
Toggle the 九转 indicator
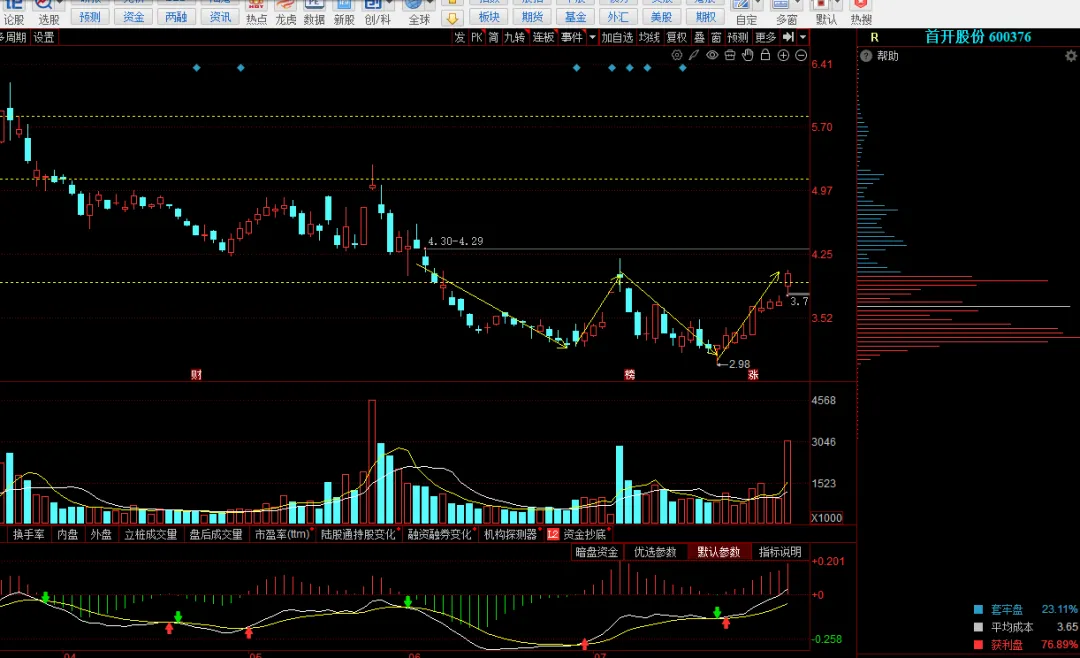515,37
